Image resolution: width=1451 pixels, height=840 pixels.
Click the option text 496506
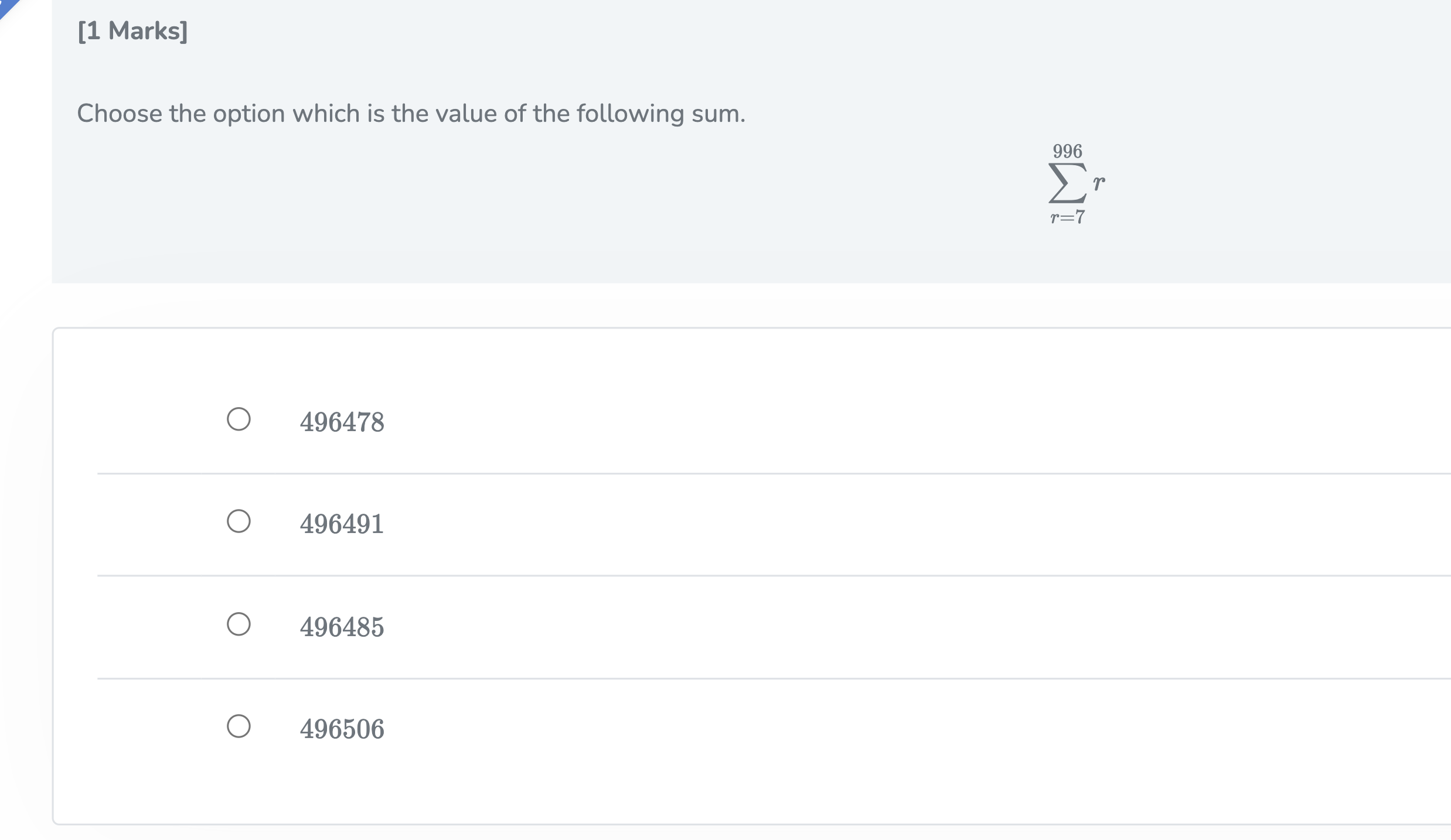pos(342,729)
